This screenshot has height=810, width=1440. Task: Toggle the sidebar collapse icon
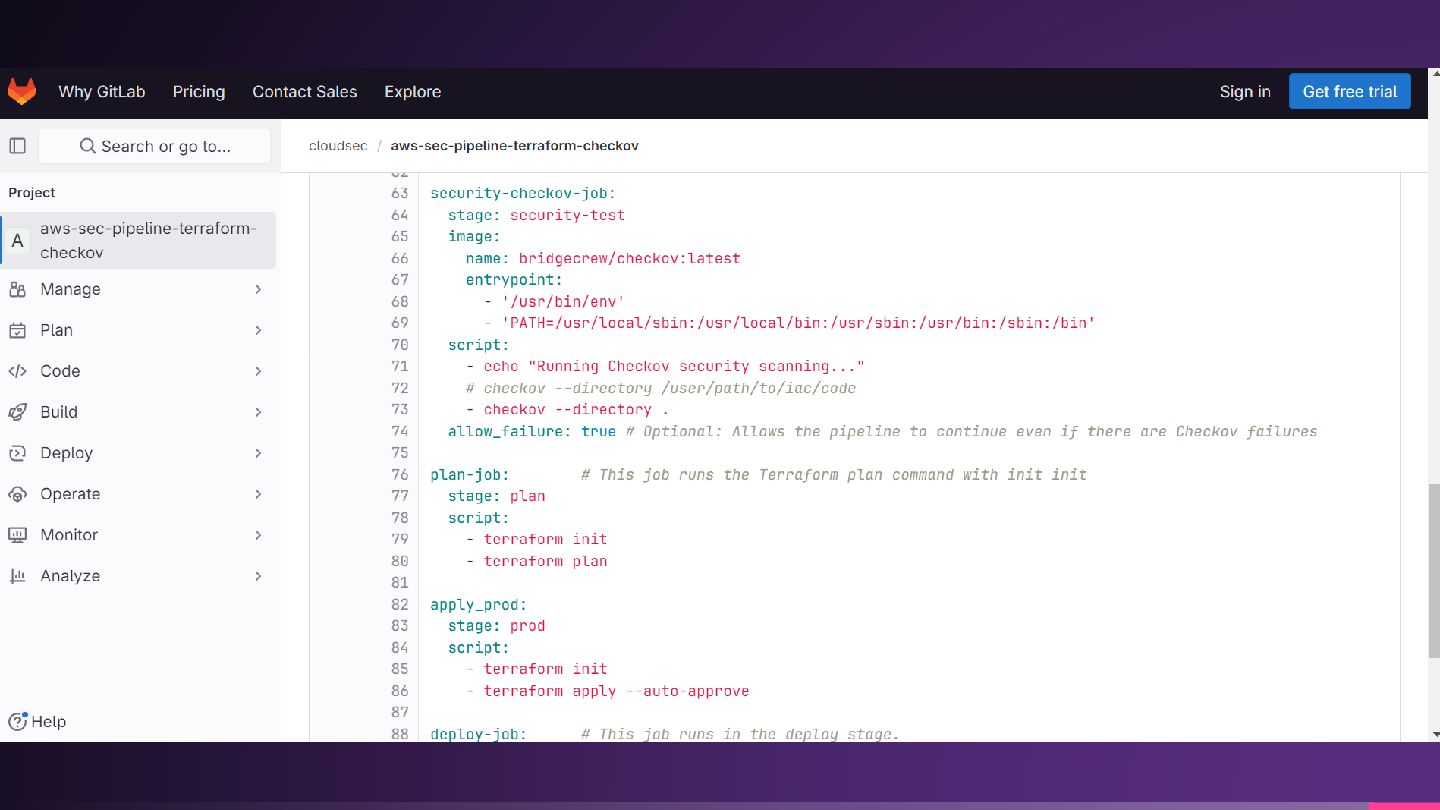(x=17, y=146)
